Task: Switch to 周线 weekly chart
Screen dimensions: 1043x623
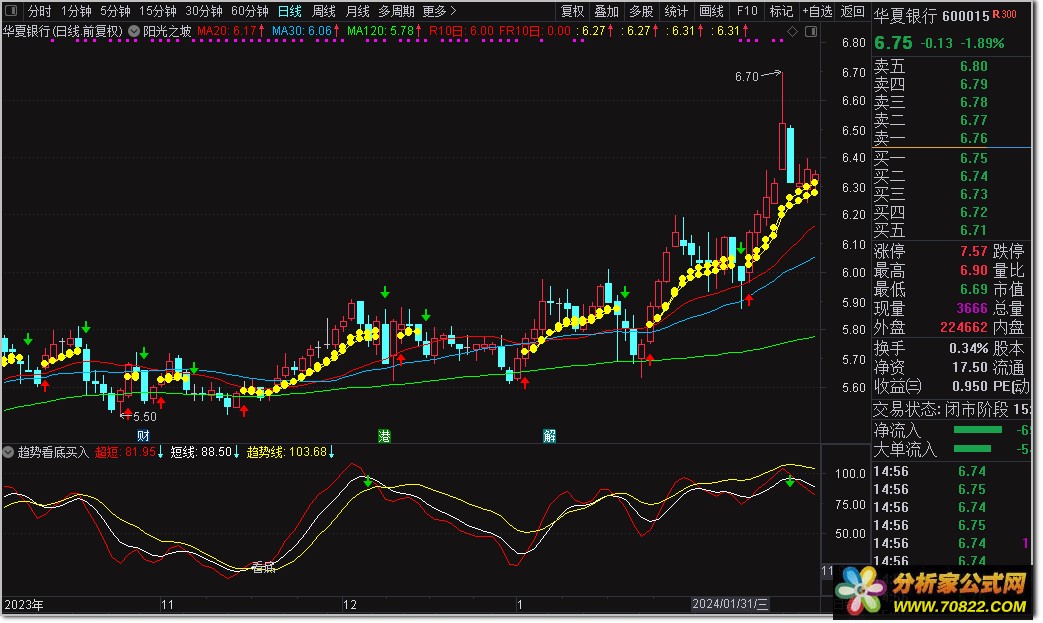Action: 324,11
